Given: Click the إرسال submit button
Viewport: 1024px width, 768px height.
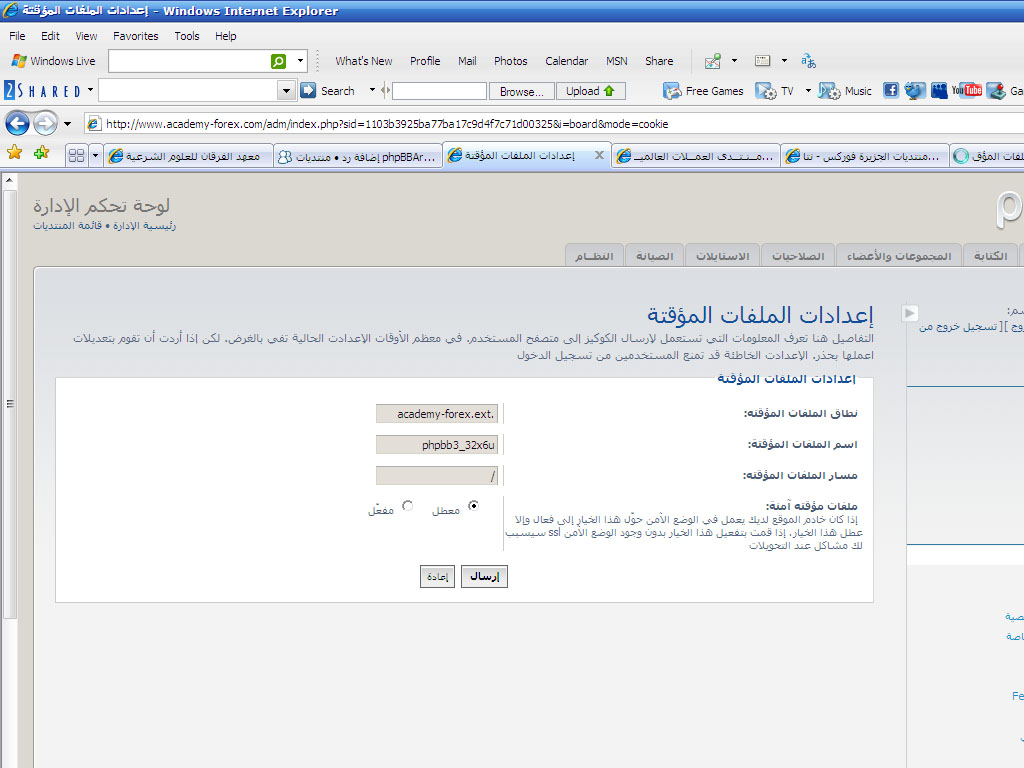Looking at the screenshot, I should (484, 577).
